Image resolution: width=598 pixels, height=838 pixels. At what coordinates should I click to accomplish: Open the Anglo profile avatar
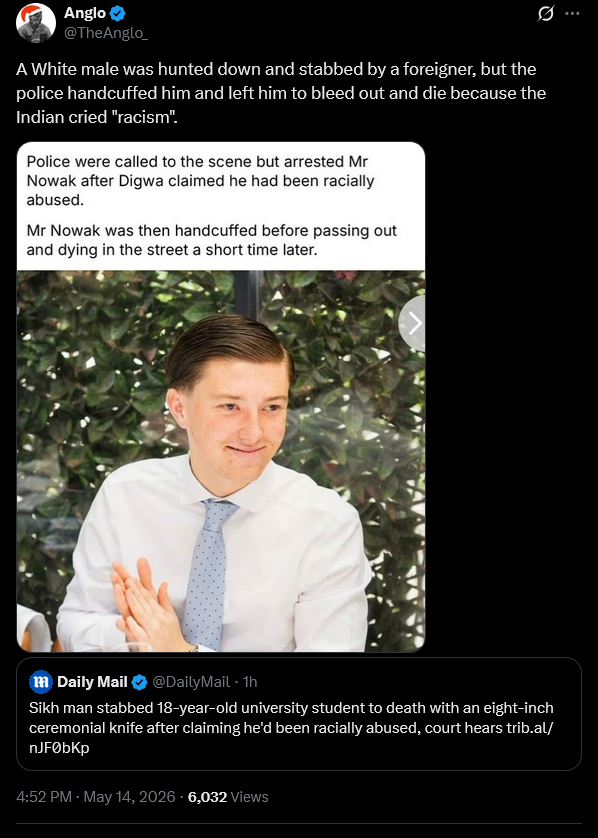coord(36,22)
